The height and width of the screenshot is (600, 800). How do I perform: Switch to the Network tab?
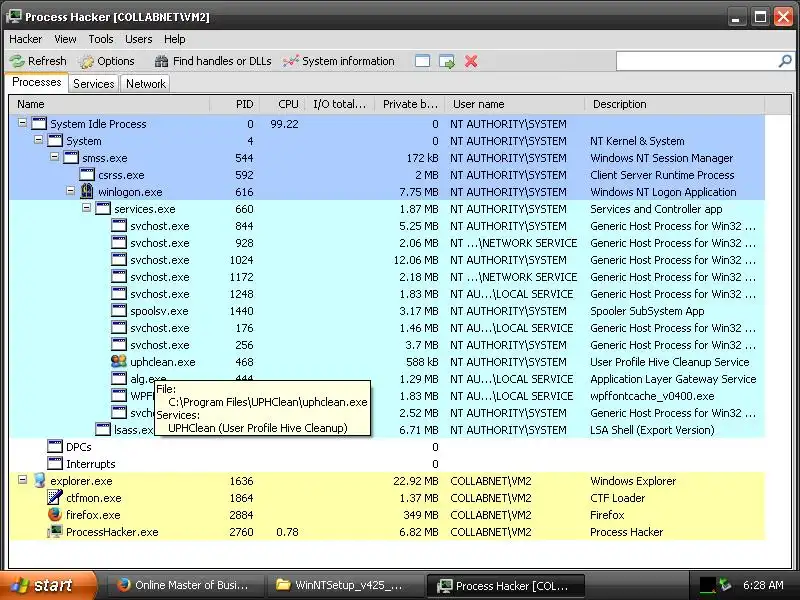pyautogui.click(x=146, y=84)
